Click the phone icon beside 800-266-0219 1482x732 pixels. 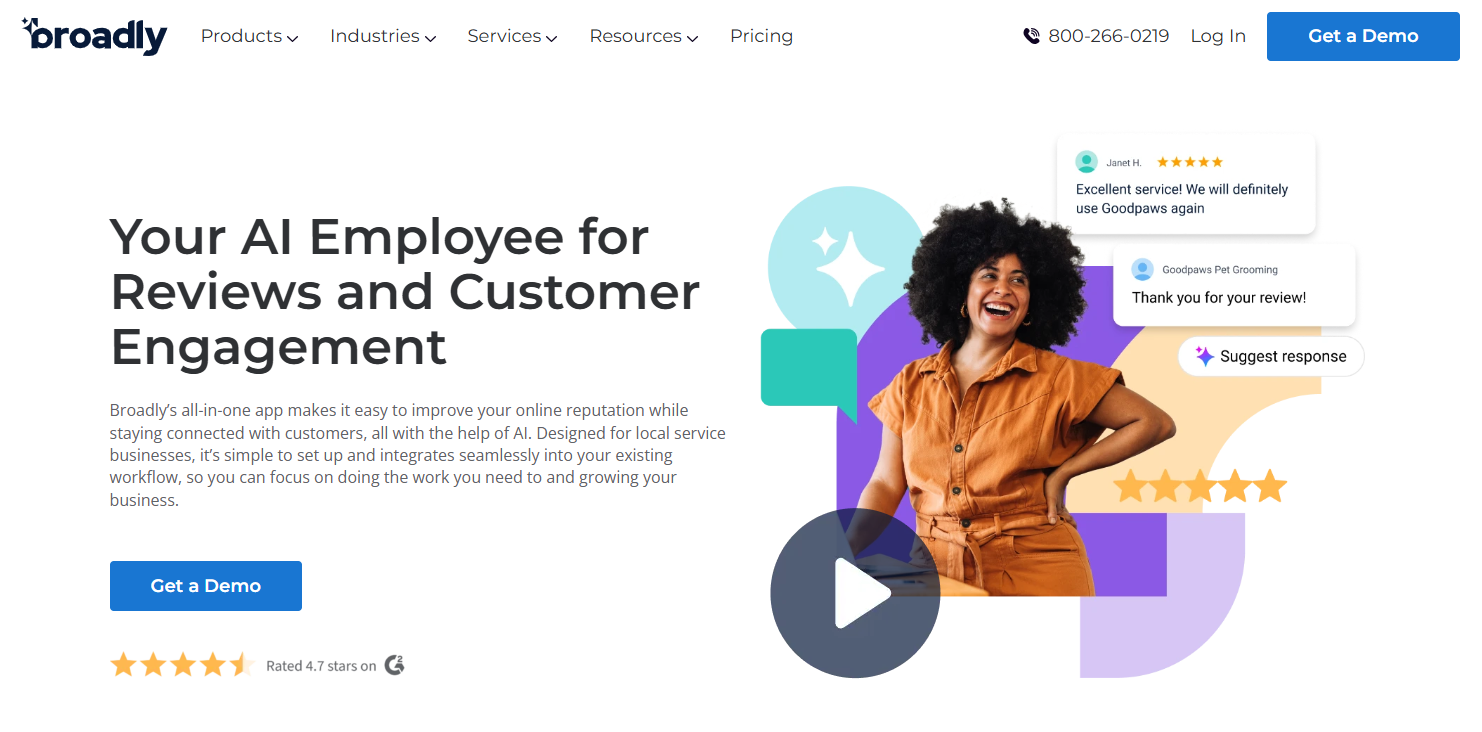(x=1032, y=36)
